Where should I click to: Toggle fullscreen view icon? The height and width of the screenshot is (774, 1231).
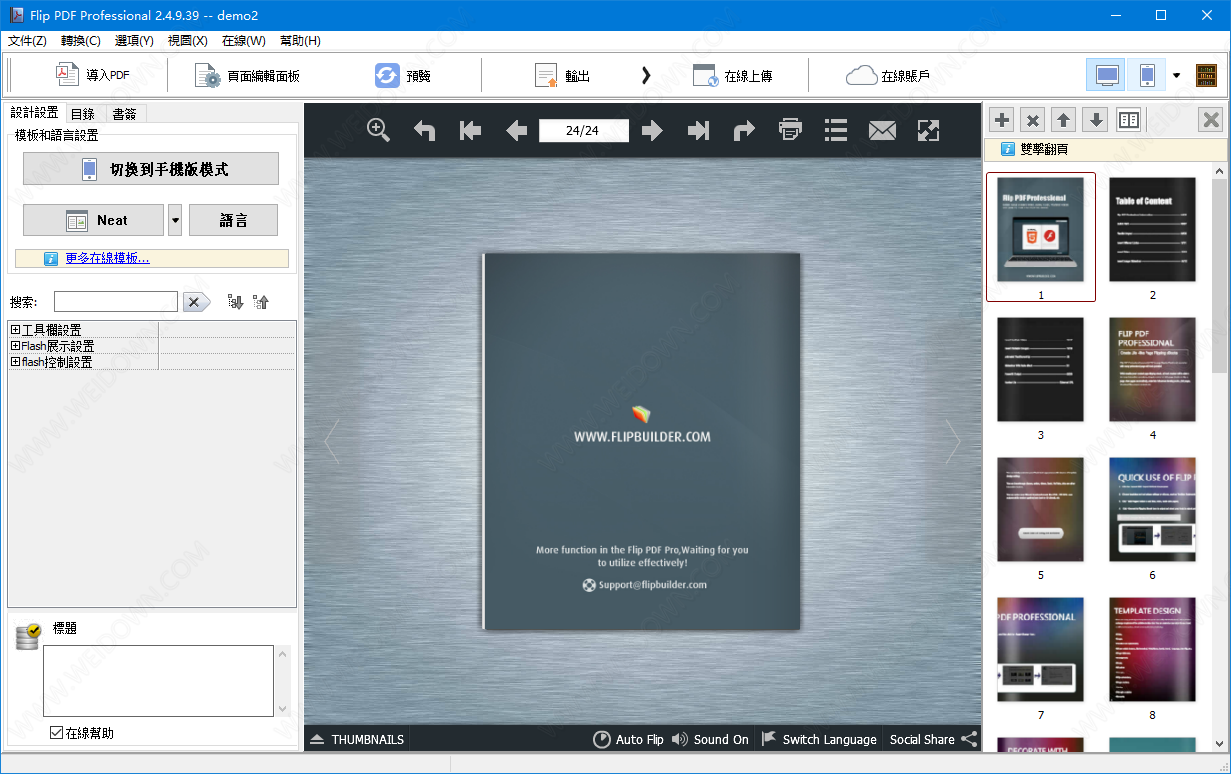point(928,130)
